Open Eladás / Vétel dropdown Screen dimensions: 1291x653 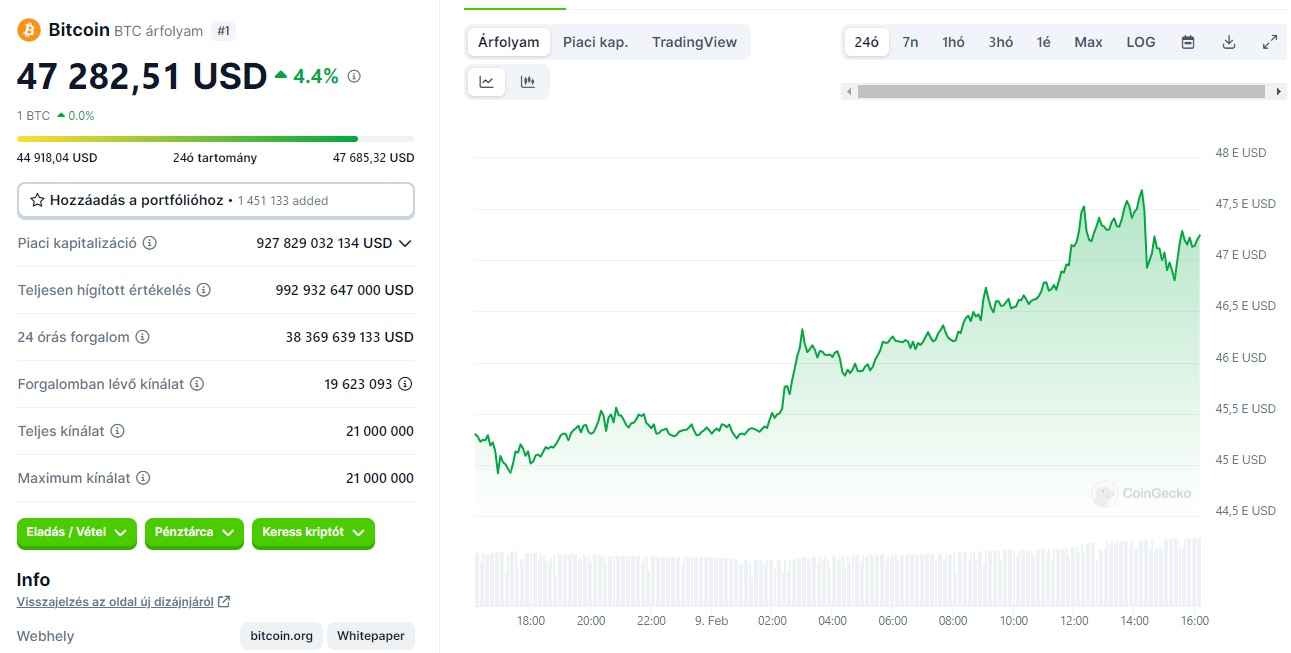coord(77,533)
